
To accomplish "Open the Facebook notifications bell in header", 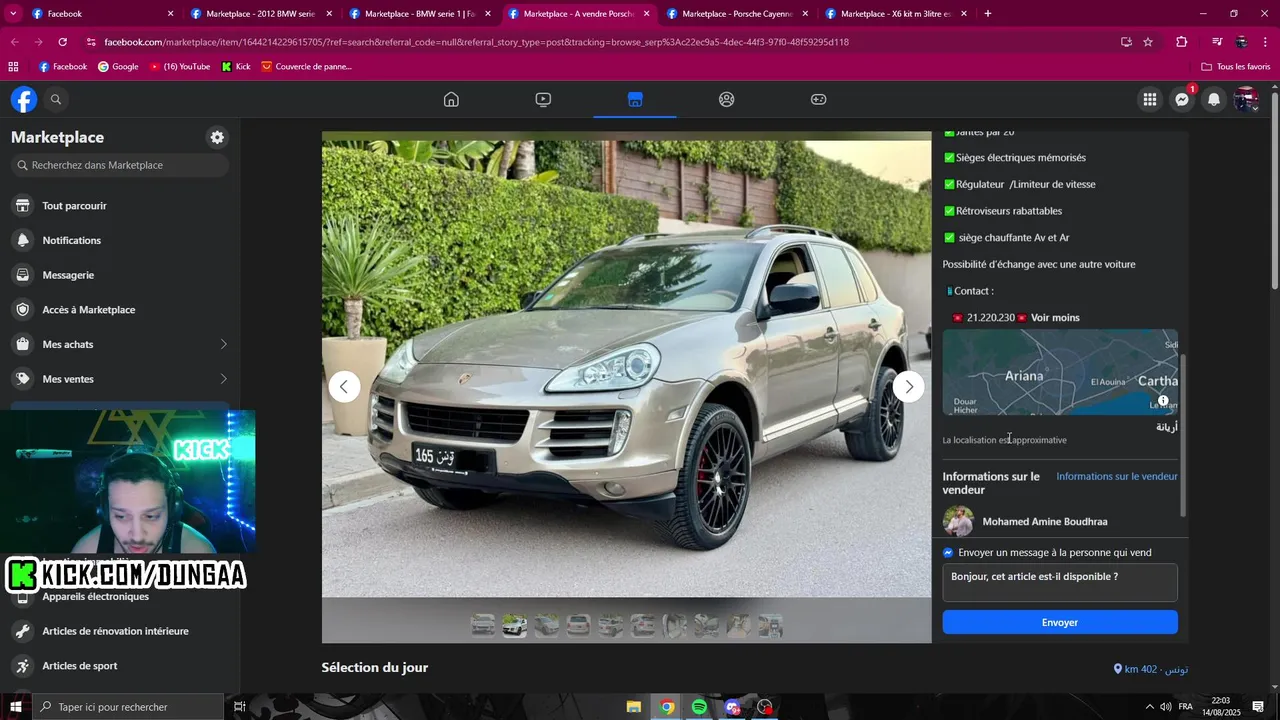I will 1214,99.
